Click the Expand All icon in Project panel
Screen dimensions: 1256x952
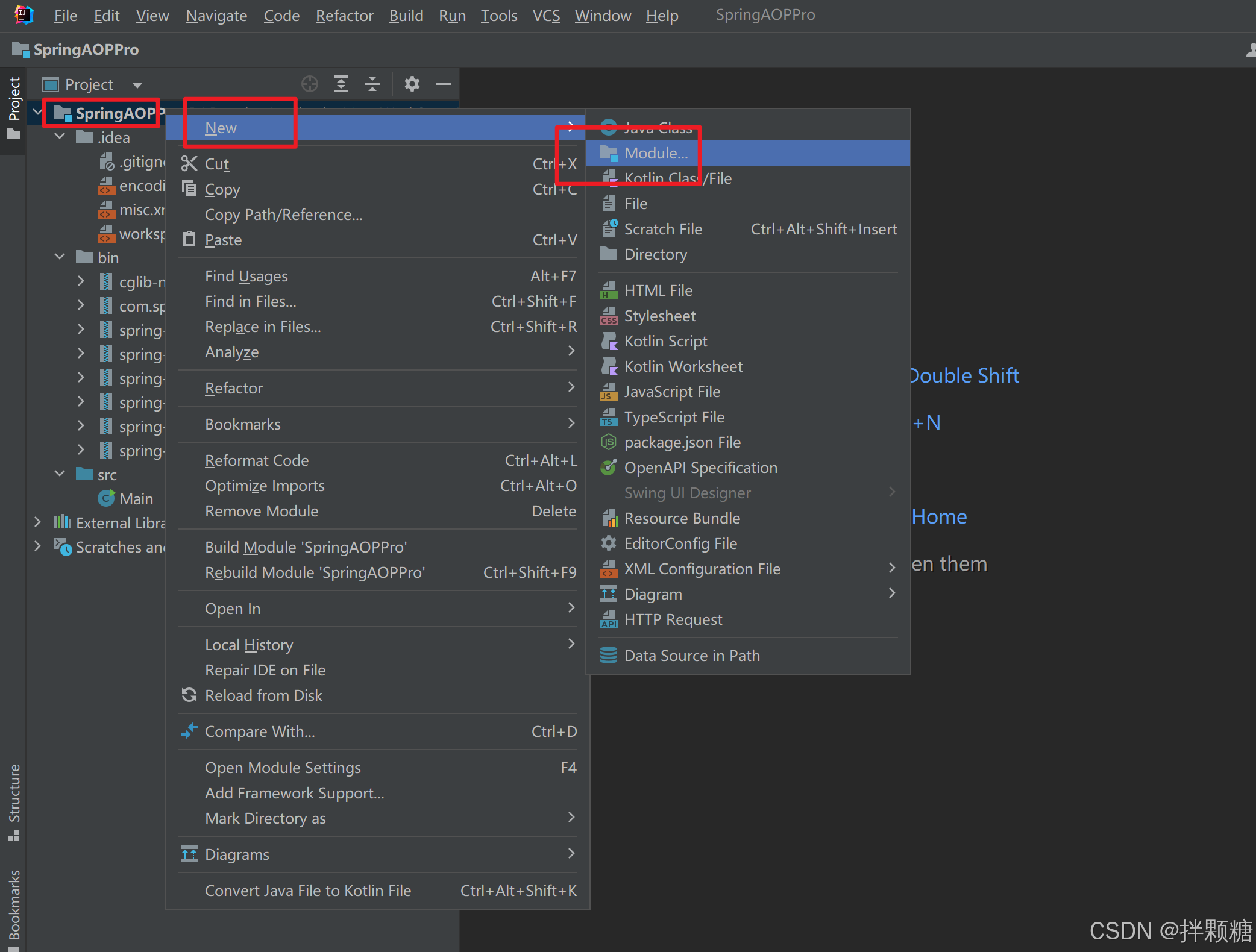(x=341, y=84)
